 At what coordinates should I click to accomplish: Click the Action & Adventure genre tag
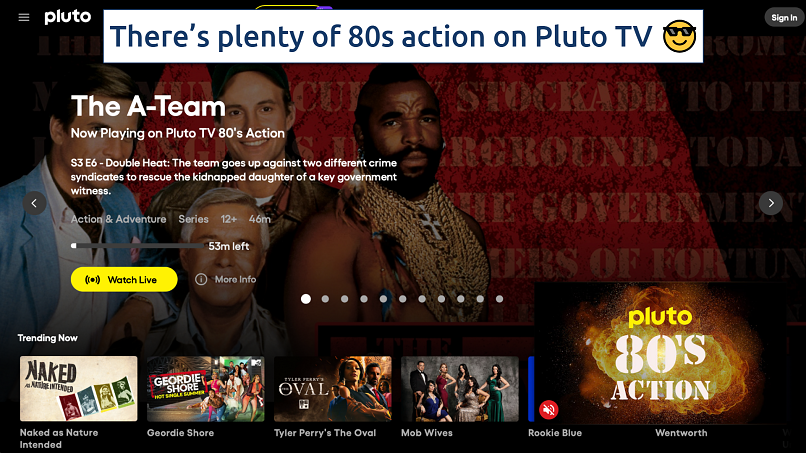(x=118, y=219)
